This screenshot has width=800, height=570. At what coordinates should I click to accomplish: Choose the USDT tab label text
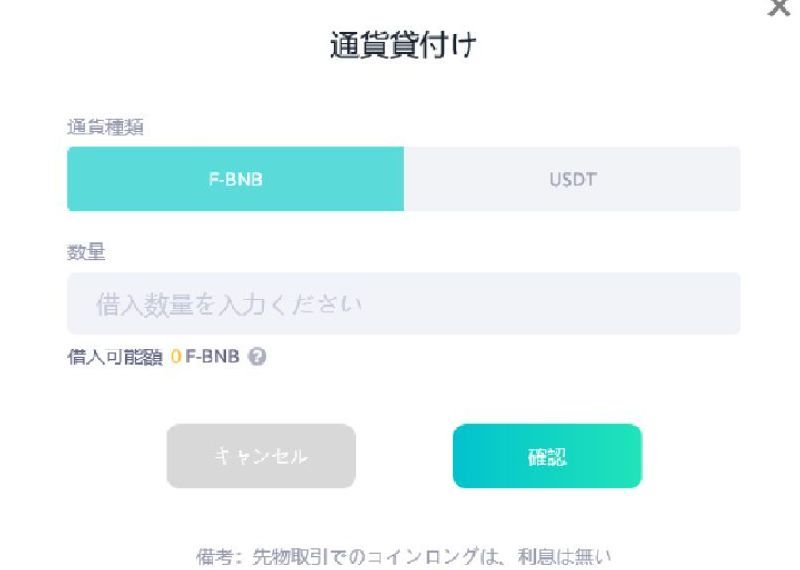coord(572,180)
